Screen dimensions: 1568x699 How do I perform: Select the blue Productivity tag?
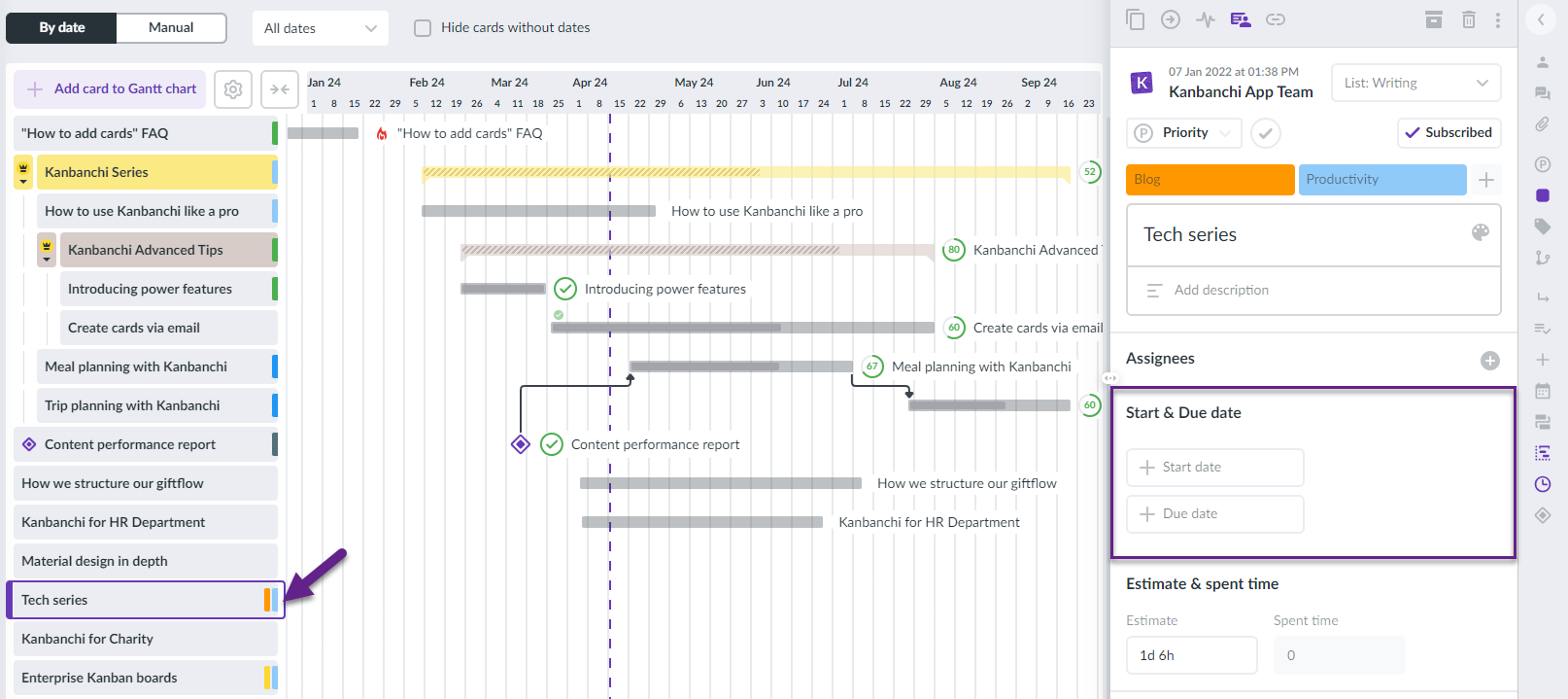tap(1381, 180)
